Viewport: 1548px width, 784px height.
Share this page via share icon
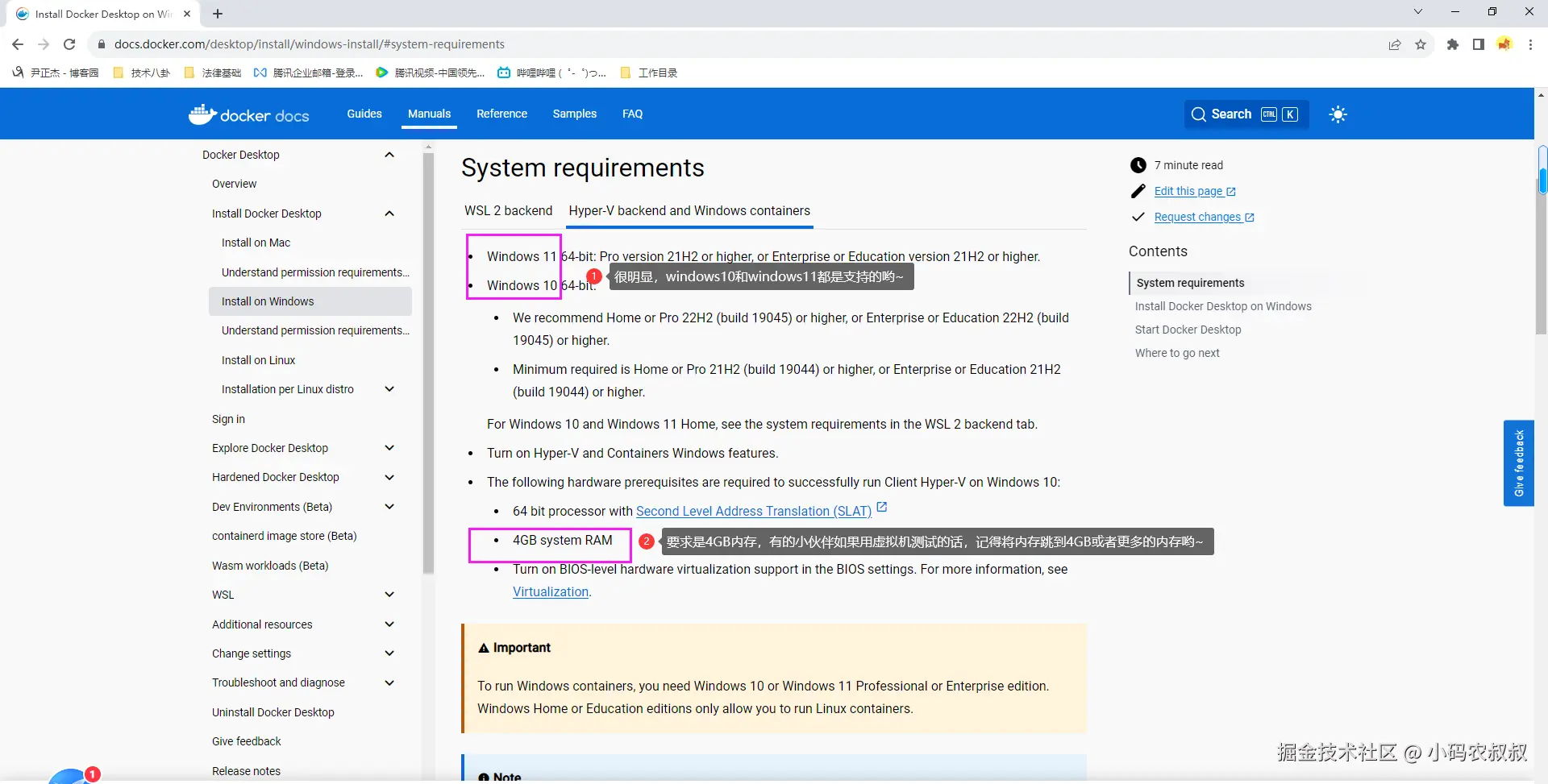point(1395,44)
